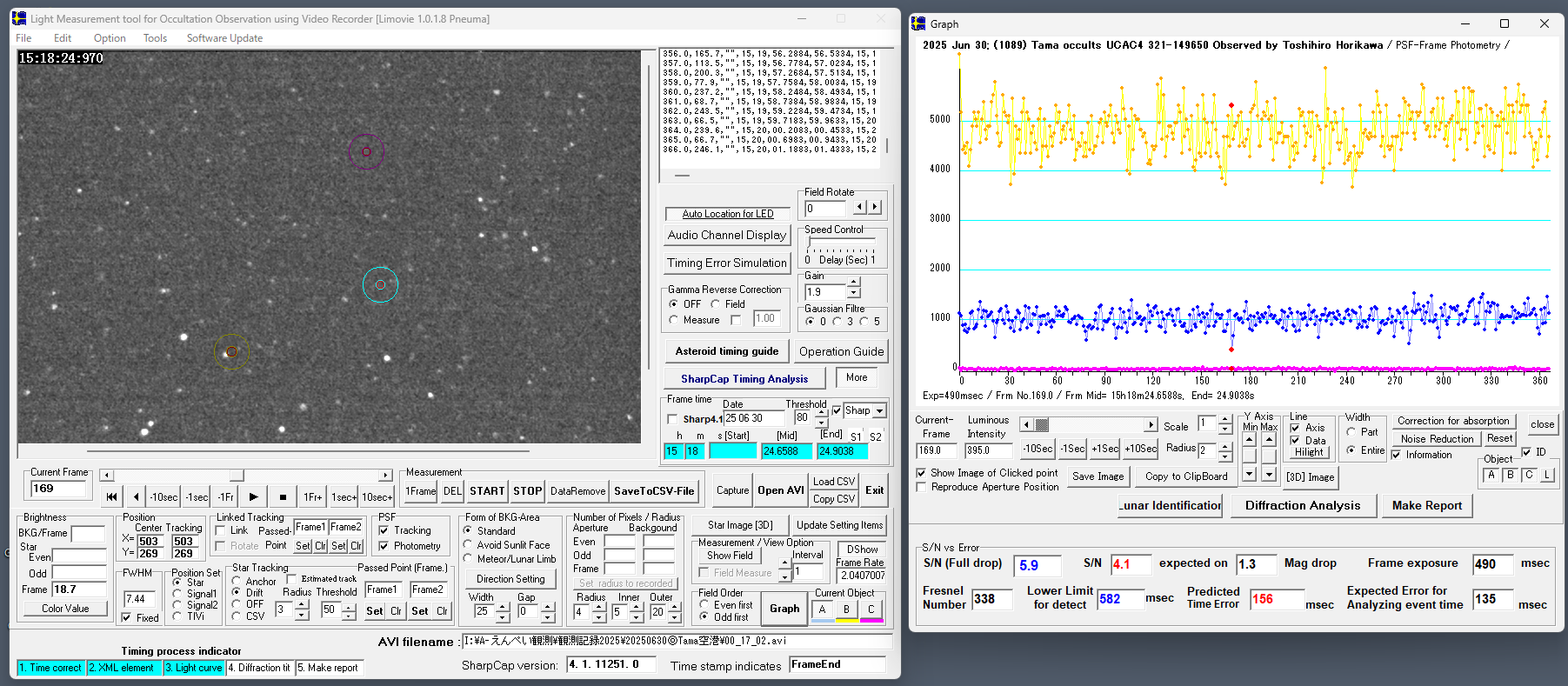Uncheck the PSF Photometry checkbox
Image resolution: width=1568 pixels, height=686 pixels.
pos(384,546)
